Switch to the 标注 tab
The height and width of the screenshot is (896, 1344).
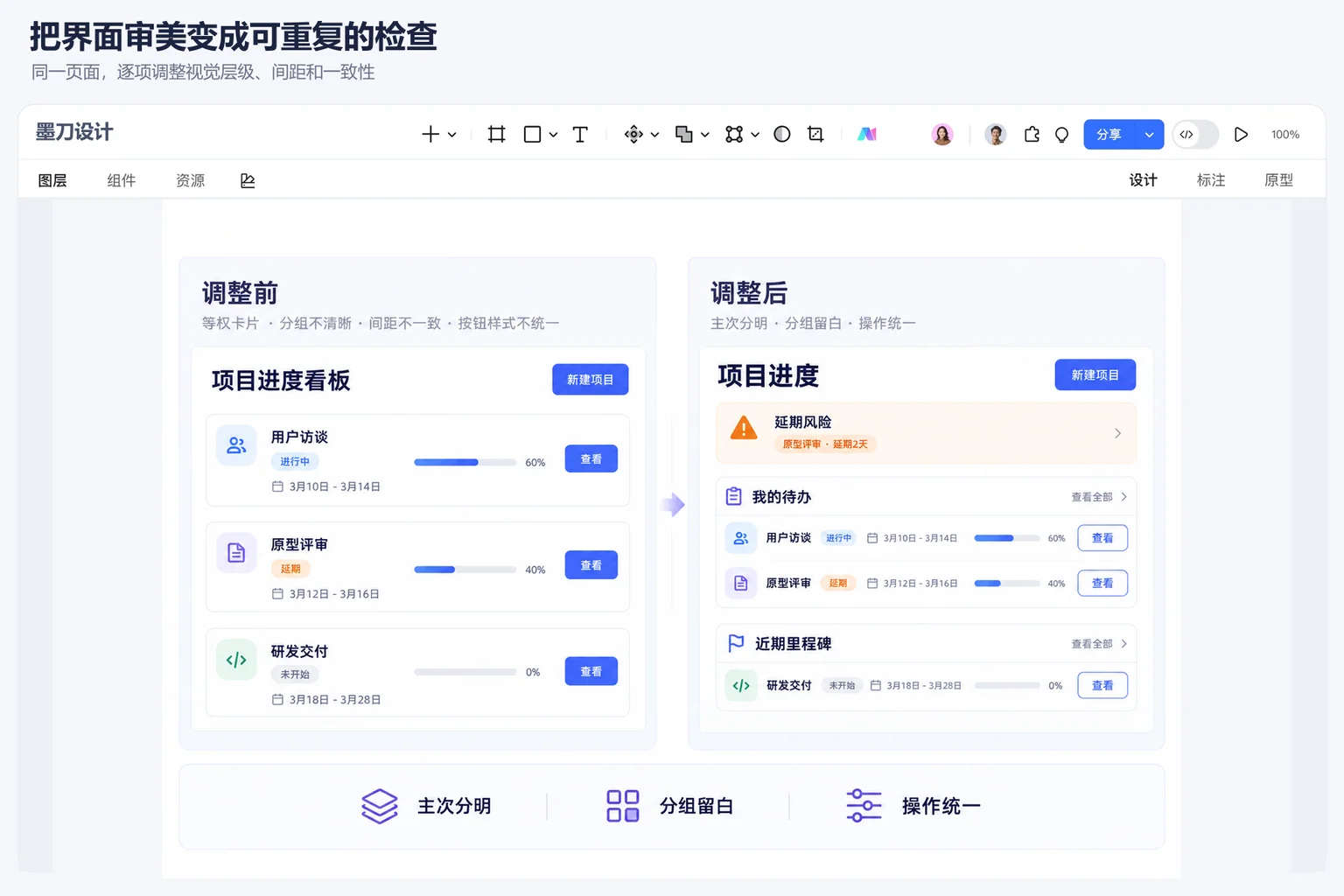1211,180
